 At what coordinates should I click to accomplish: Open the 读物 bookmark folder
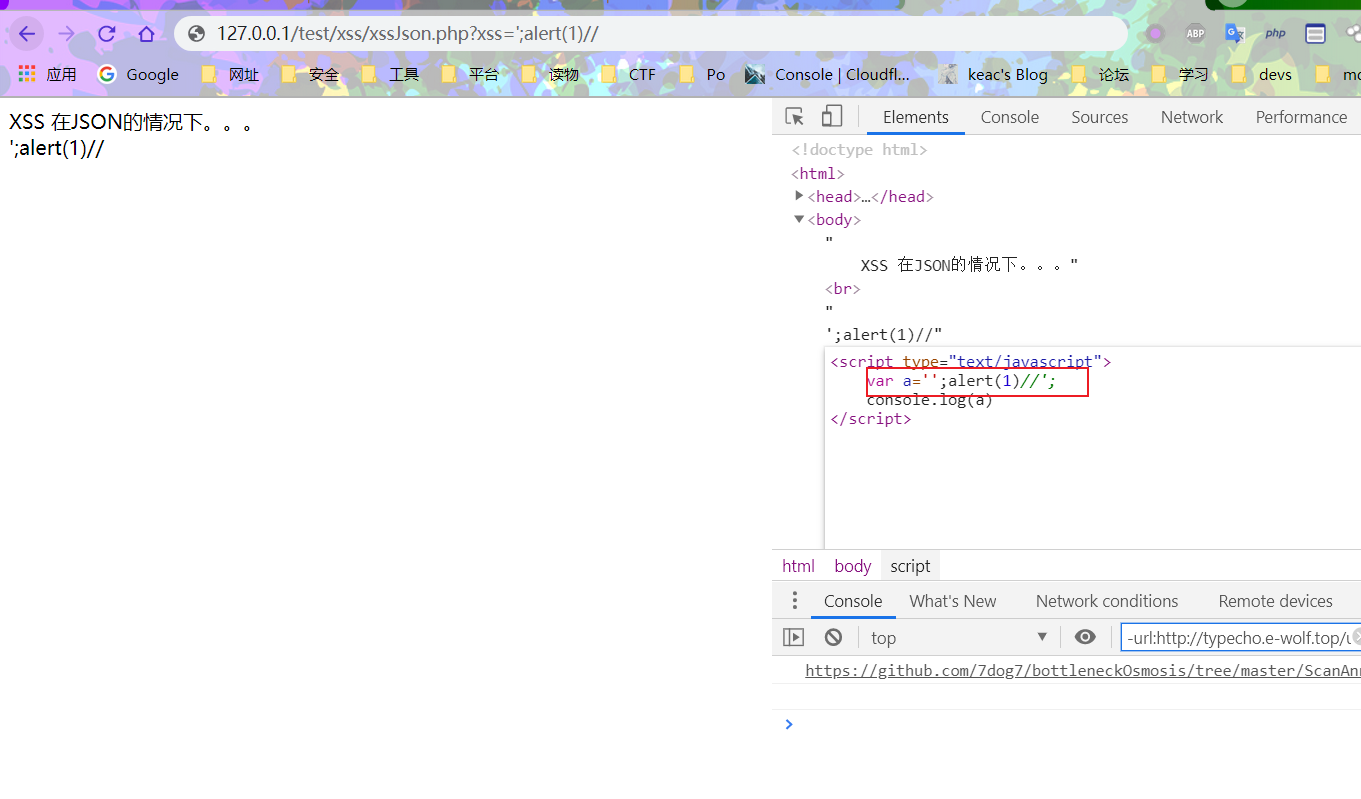click(x=550, y=74)
